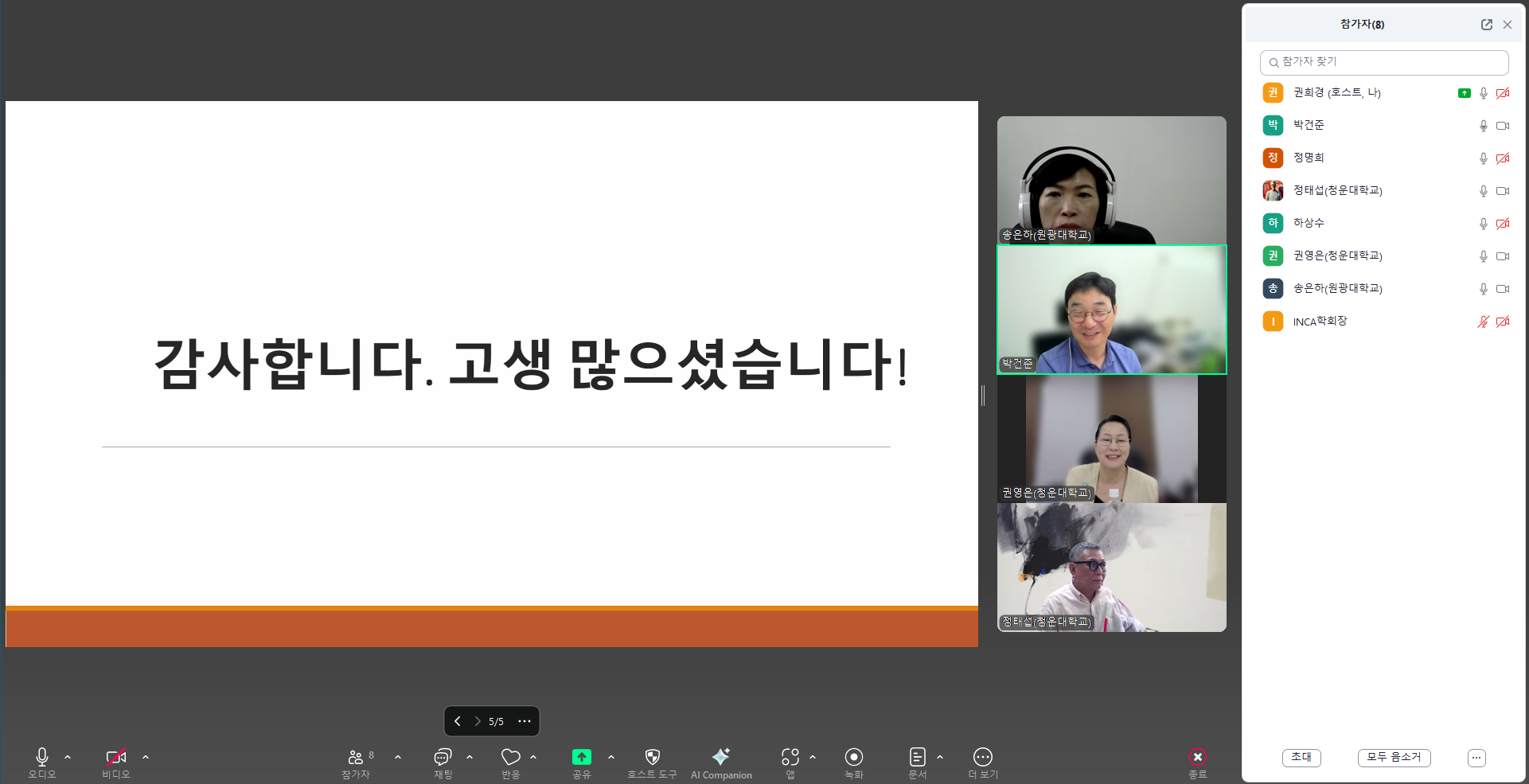
Task: Open the more options menu in toolbar
Action: [982, 758]
